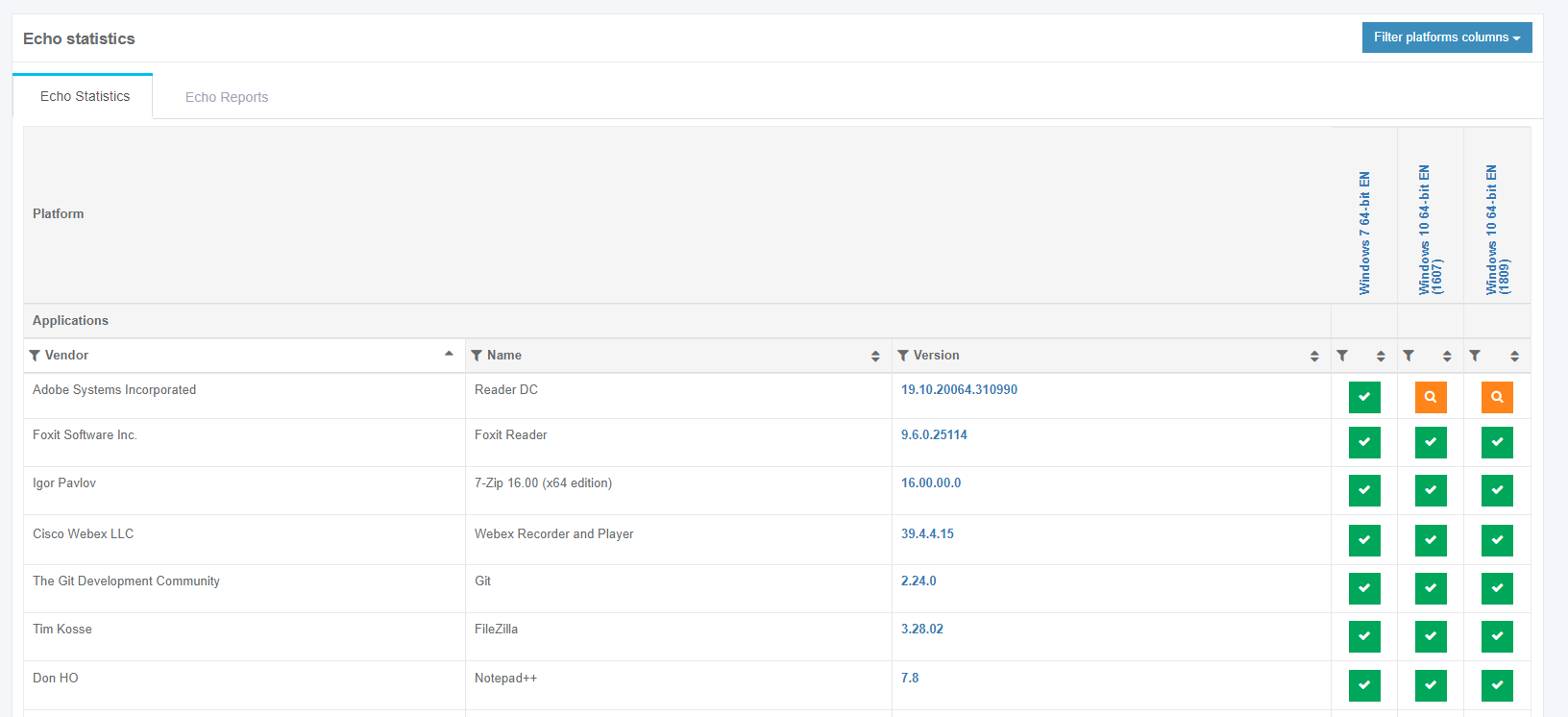Open FileZilla version 3.28.02 link

tap(922, 629)
